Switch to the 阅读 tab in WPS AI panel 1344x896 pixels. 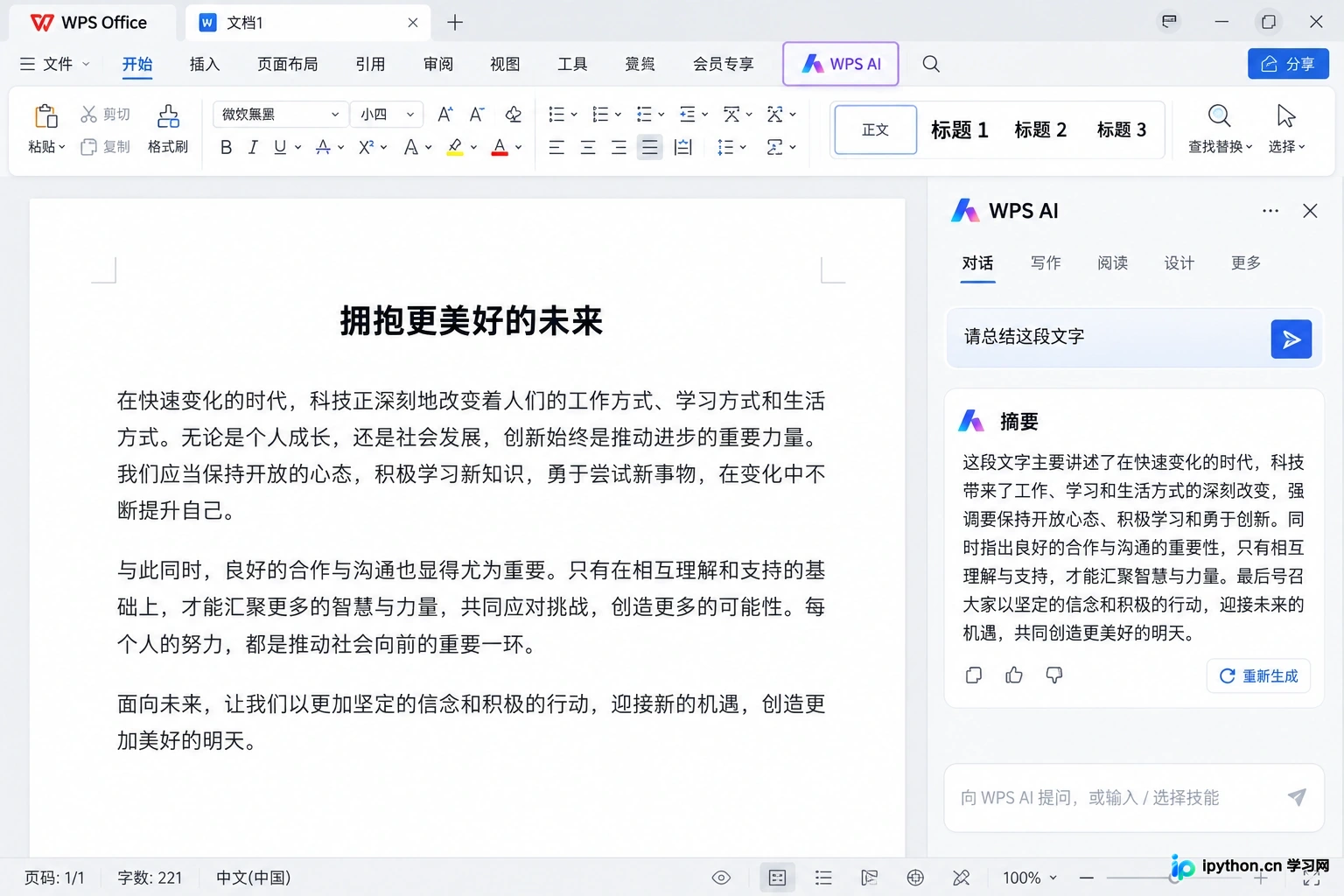click(1112, 262)
